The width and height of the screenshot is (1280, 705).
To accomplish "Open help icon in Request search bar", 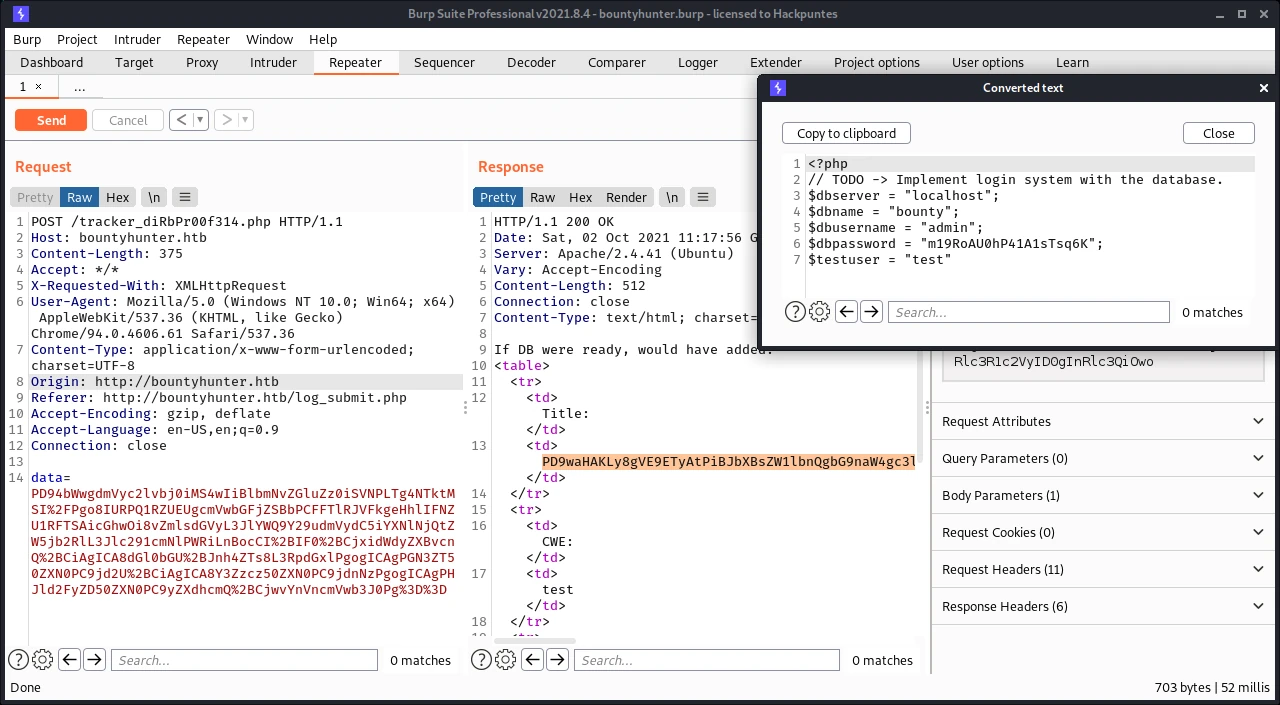I will [x=18, y=660].
